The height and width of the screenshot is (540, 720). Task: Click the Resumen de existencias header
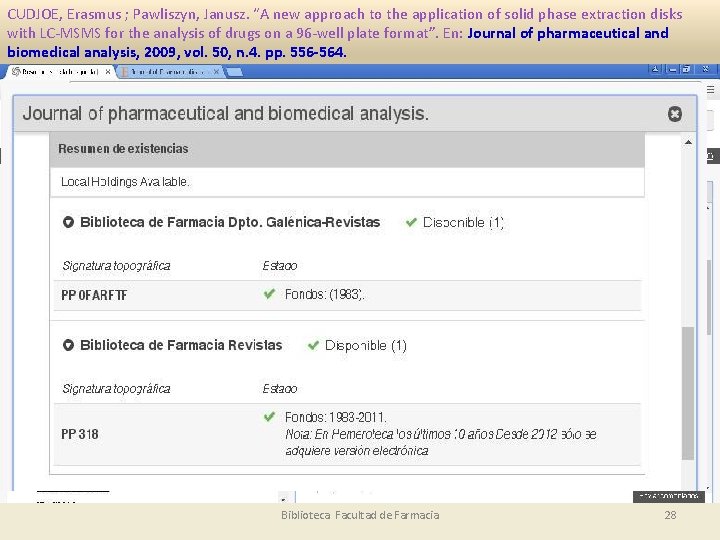click(x=347, y=149)
